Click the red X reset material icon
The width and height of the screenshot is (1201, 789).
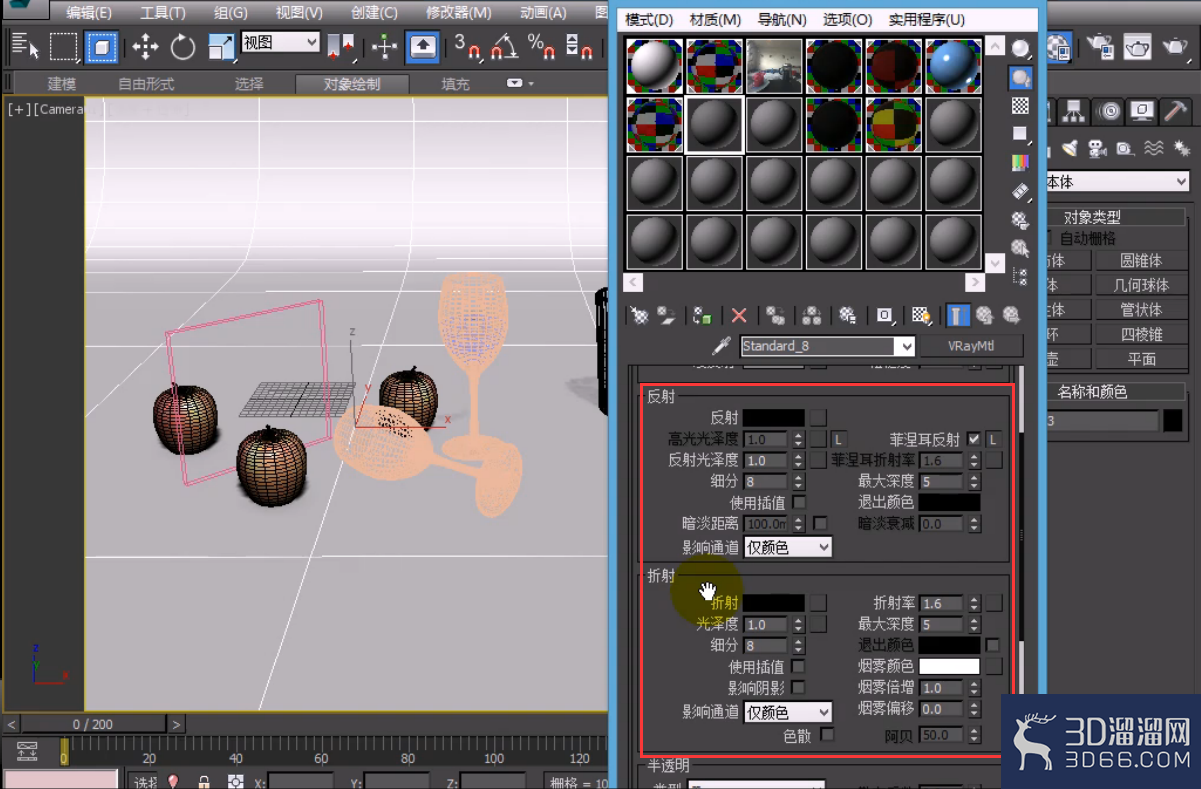coord(739,316)
